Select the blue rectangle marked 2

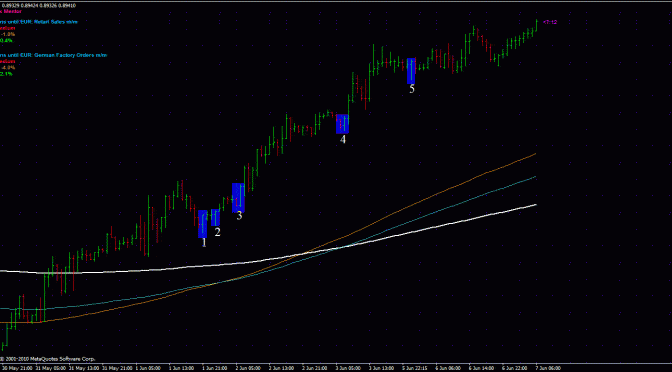pyautogui.click(x=215, y=217)
